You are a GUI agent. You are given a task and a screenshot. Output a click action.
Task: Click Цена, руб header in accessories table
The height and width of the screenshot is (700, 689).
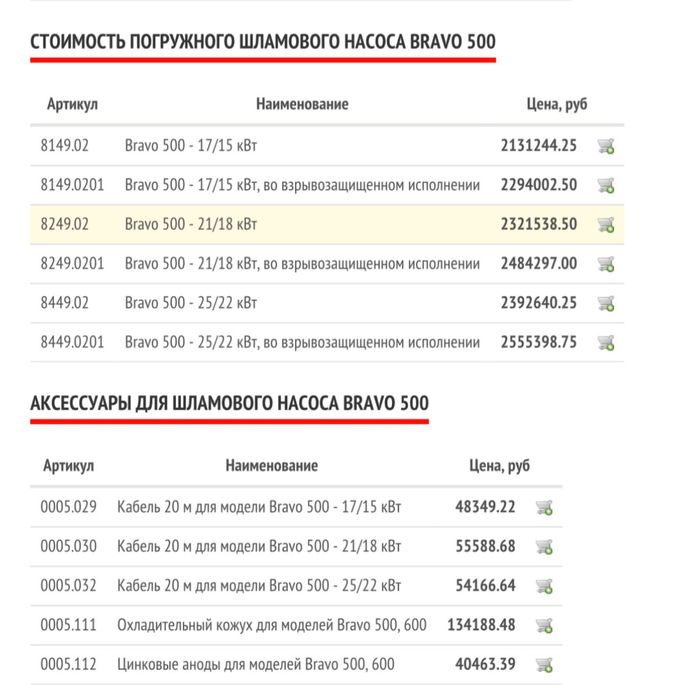[x=499, y=466]
